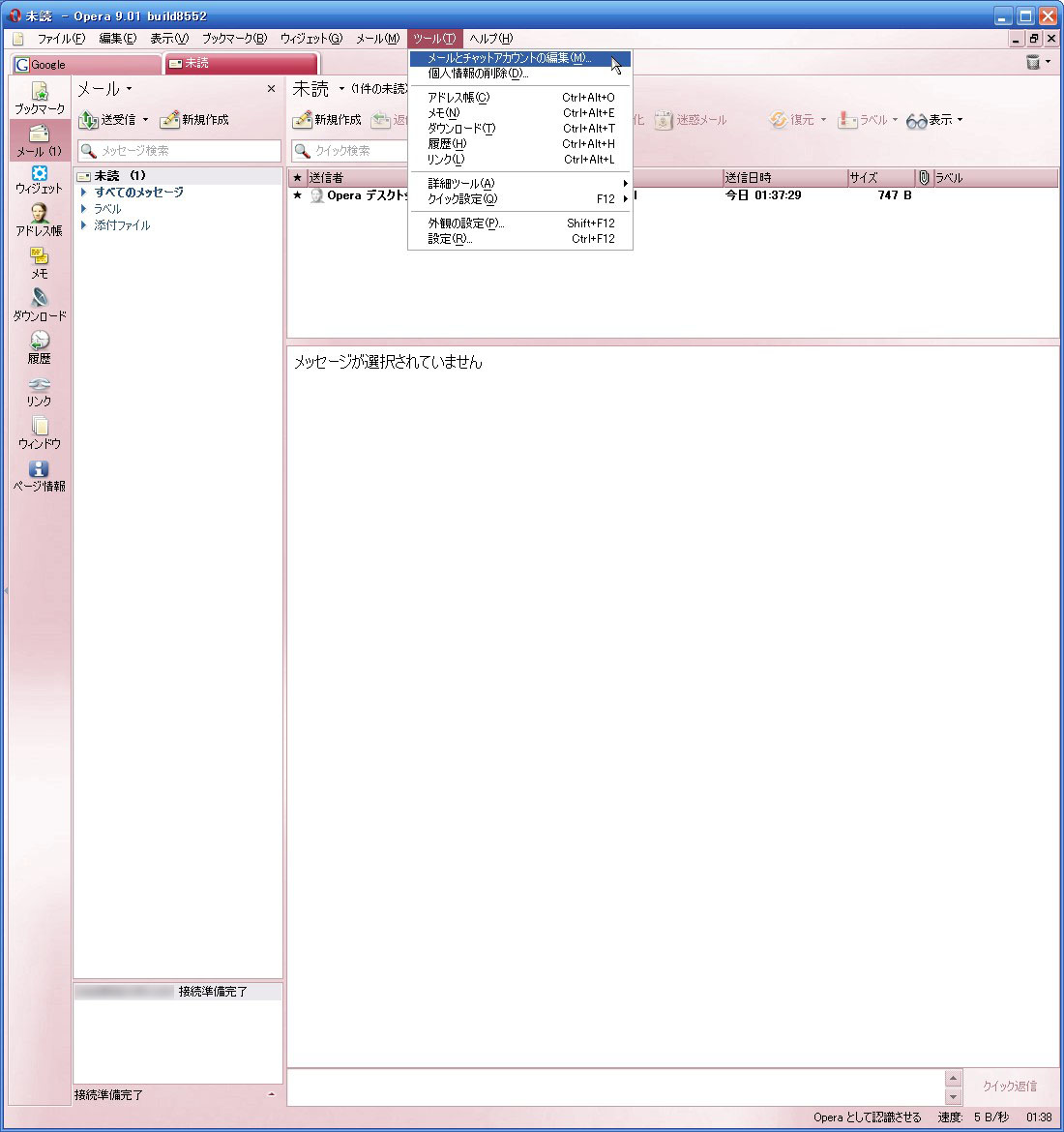Screen dimensions: 1064x1132
Task: Open 表示 dropdown arrow
Action: [x=961, y=120]
